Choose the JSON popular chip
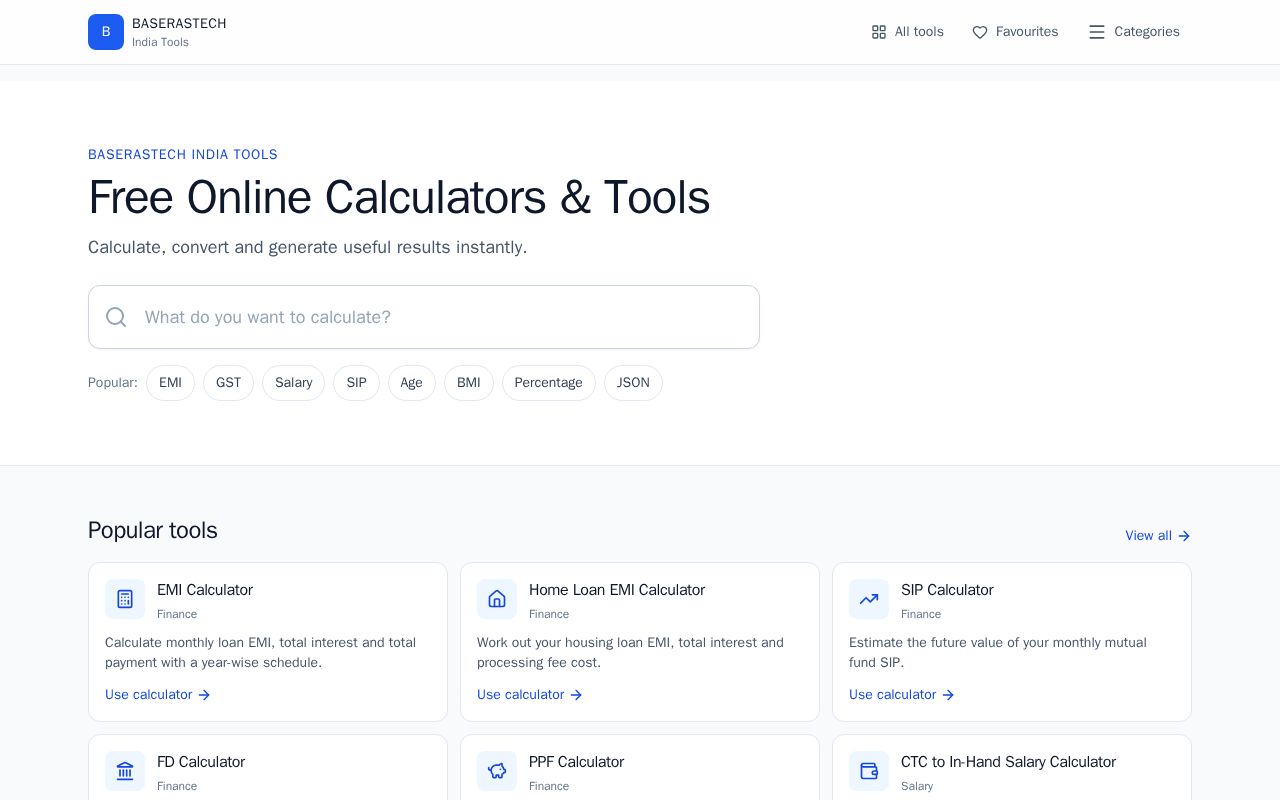1280x800 pixels. point(633,383)
